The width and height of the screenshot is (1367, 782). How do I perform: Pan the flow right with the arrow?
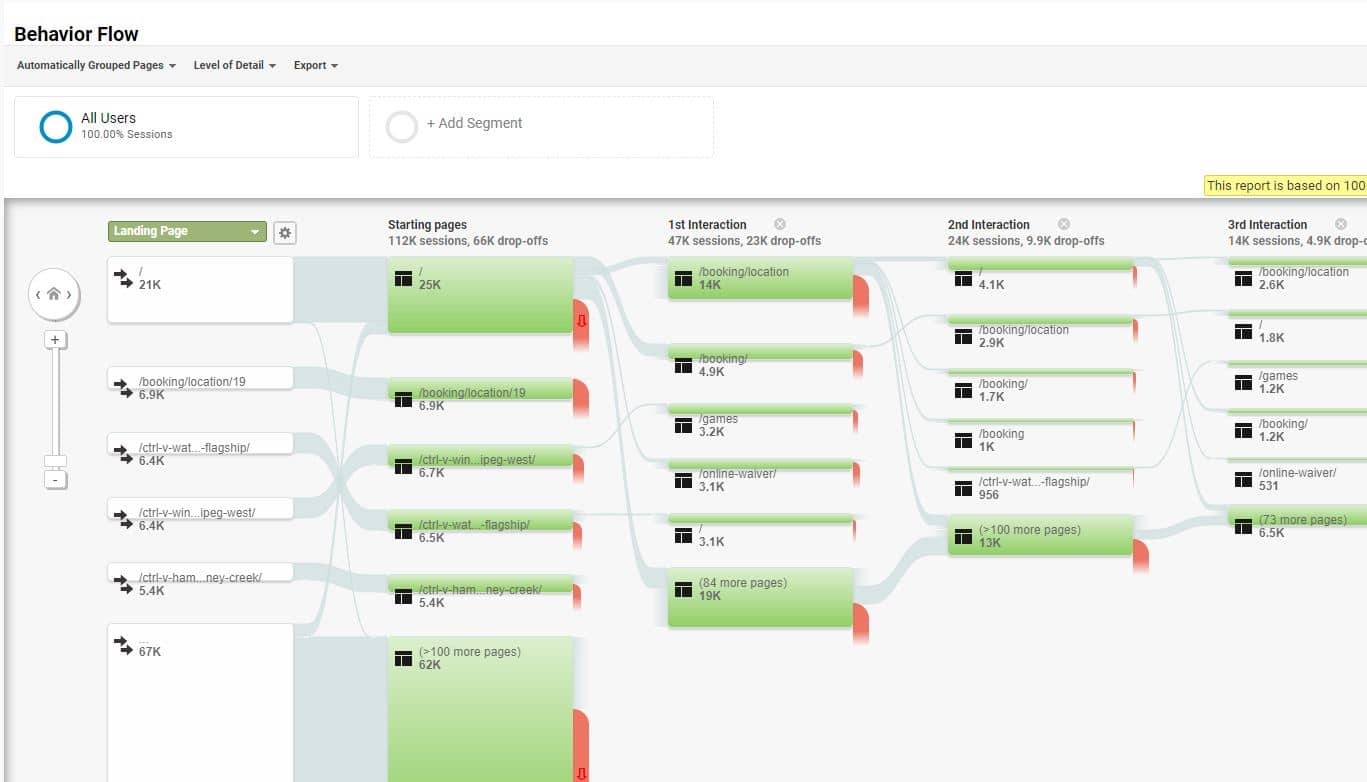pyautogui.click(x=70, y=295)
